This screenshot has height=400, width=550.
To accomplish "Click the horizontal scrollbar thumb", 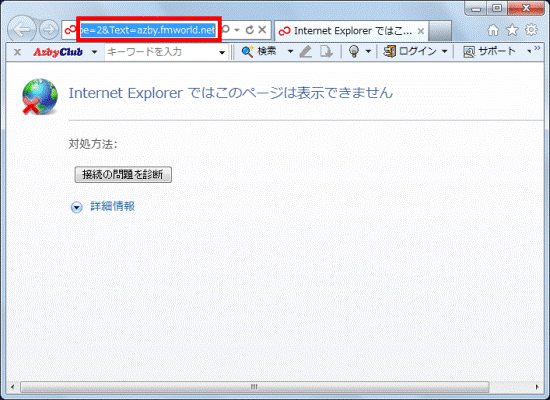I will (254, 387).
